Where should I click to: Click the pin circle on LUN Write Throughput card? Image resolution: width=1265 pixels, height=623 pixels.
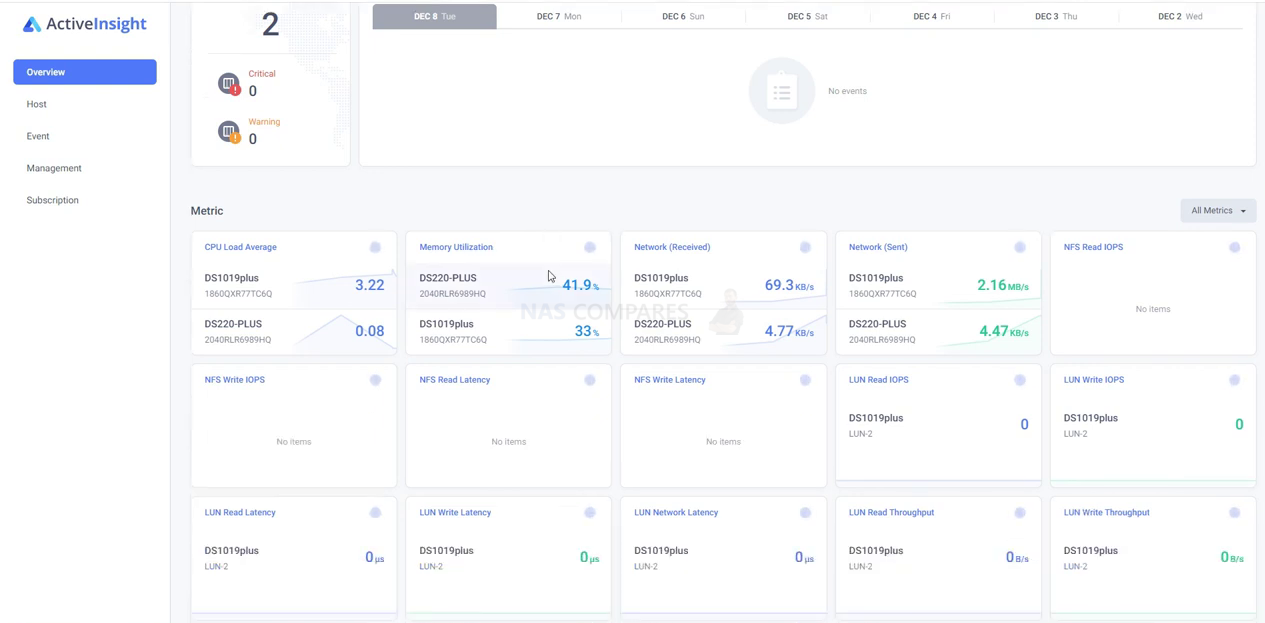[x=1234, y=513]
